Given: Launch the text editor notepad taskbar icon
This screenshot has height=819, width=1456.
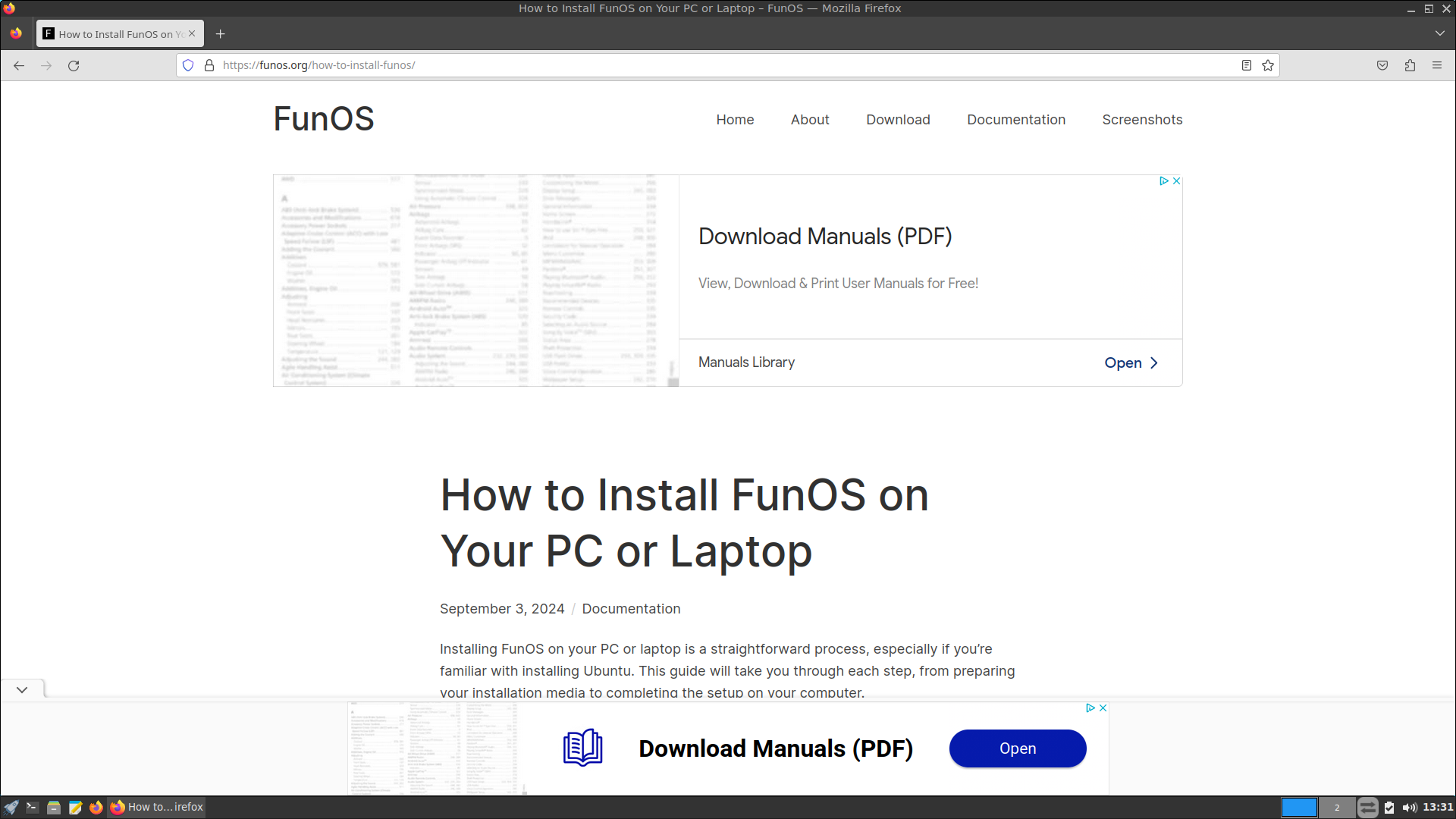Looking at the screenshot, I should (75, 808).
